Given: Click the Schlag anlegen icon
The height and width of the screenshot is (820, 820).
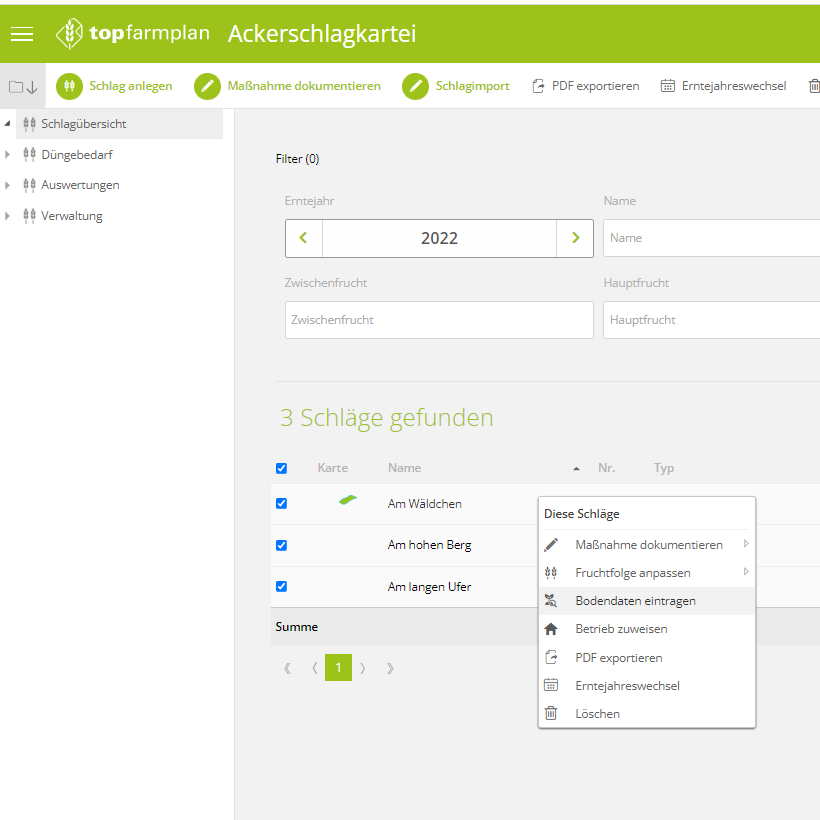Looking at the screenshot, I should point(70,86).
